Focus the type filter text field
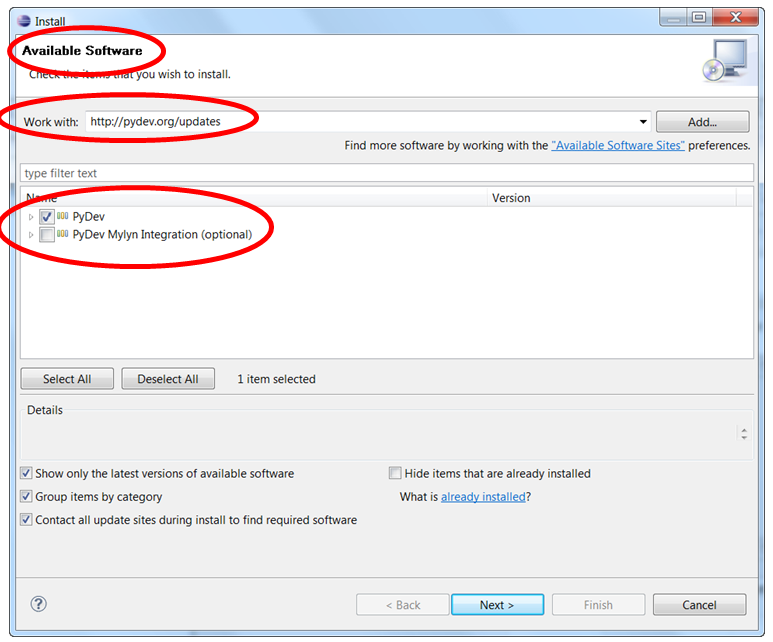Screen dimensions: 773x642 point(386,173)
